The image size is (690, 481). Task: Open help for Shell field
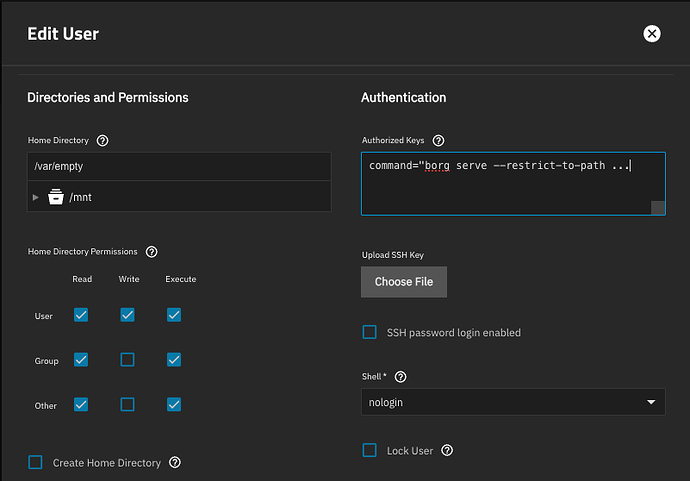(x=400, y=377)
